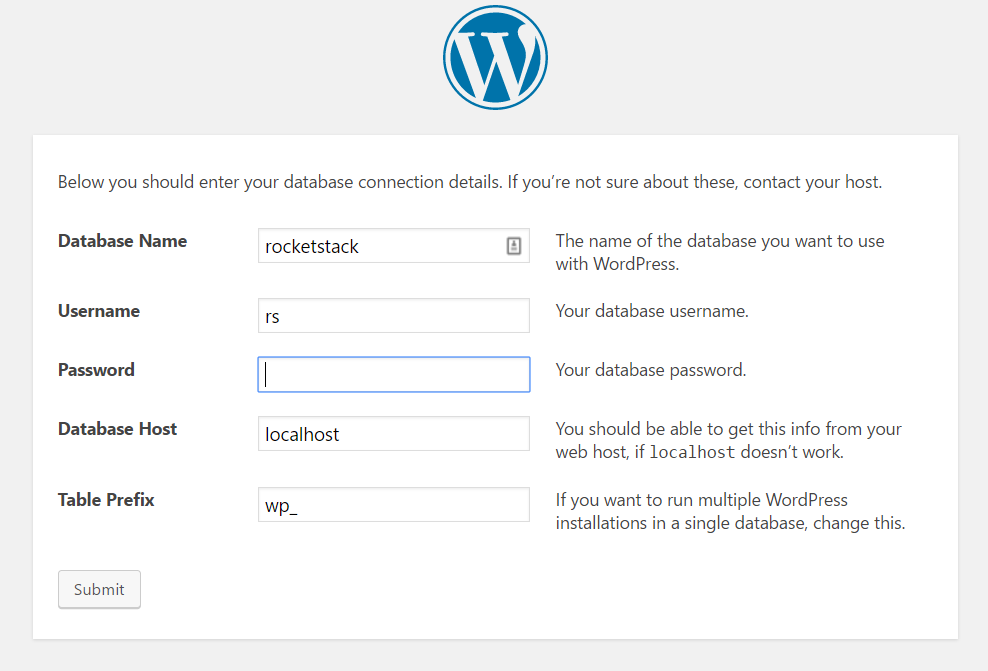Submit the database connection form
The image size is (988, 671).
99,589
